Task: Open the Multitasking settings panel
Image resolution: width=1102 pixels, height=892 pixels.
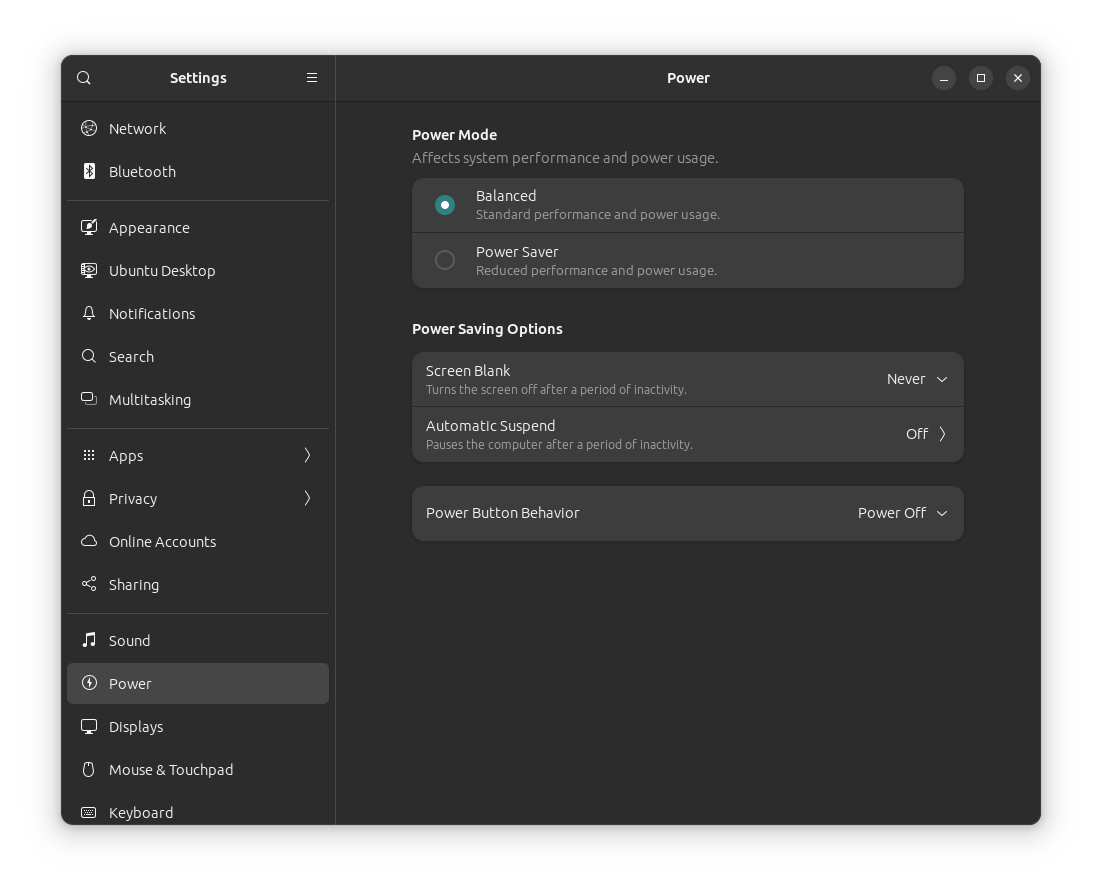Action: coord(150,400)
